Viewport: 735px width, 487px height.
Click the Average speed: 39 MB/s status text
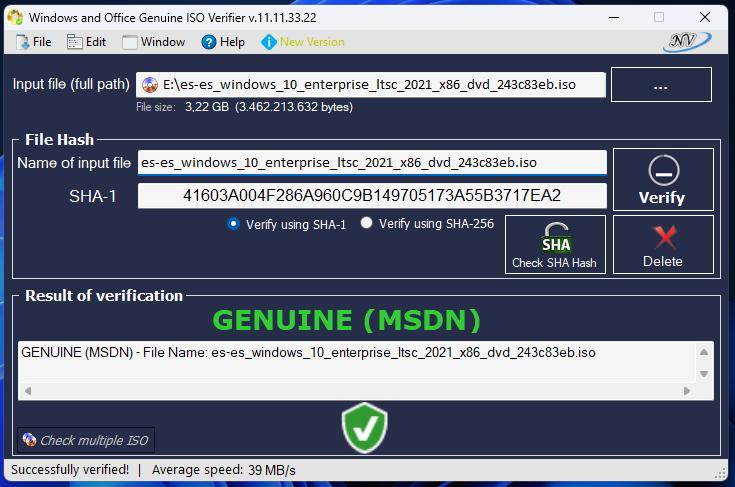[224, 470]
